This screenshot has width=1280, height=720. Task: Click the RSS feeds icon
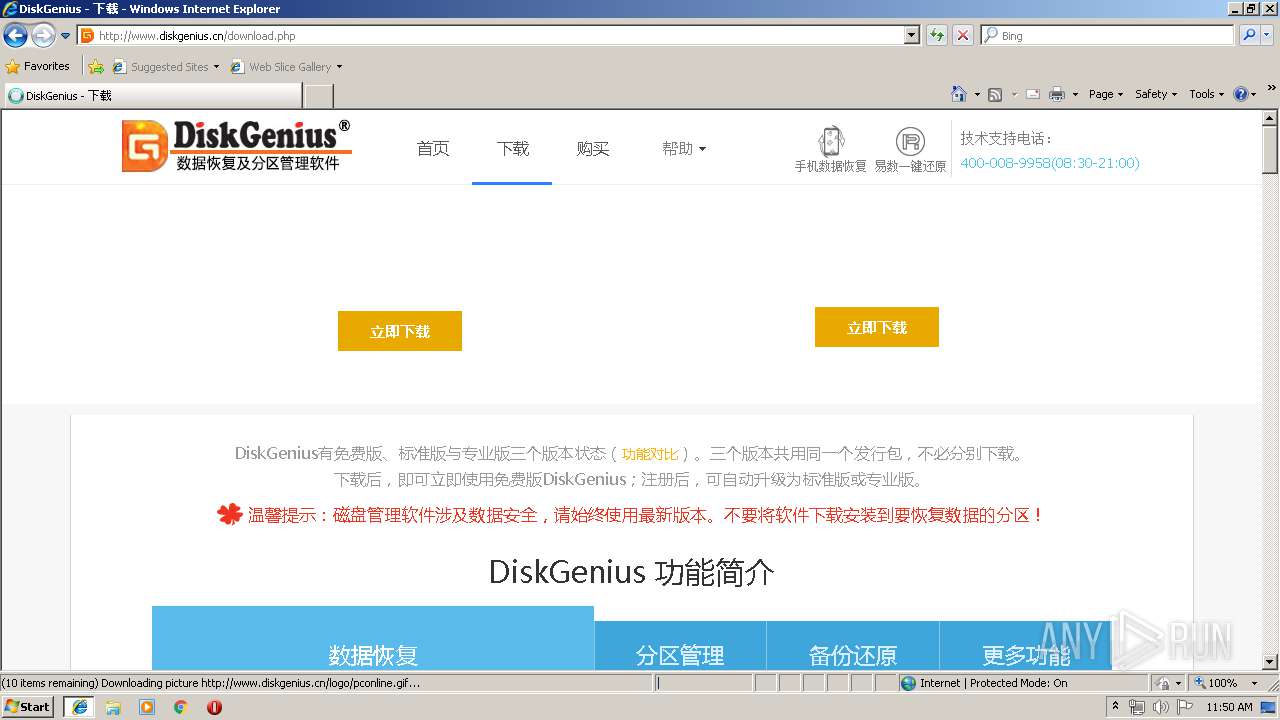click(995, 94)
